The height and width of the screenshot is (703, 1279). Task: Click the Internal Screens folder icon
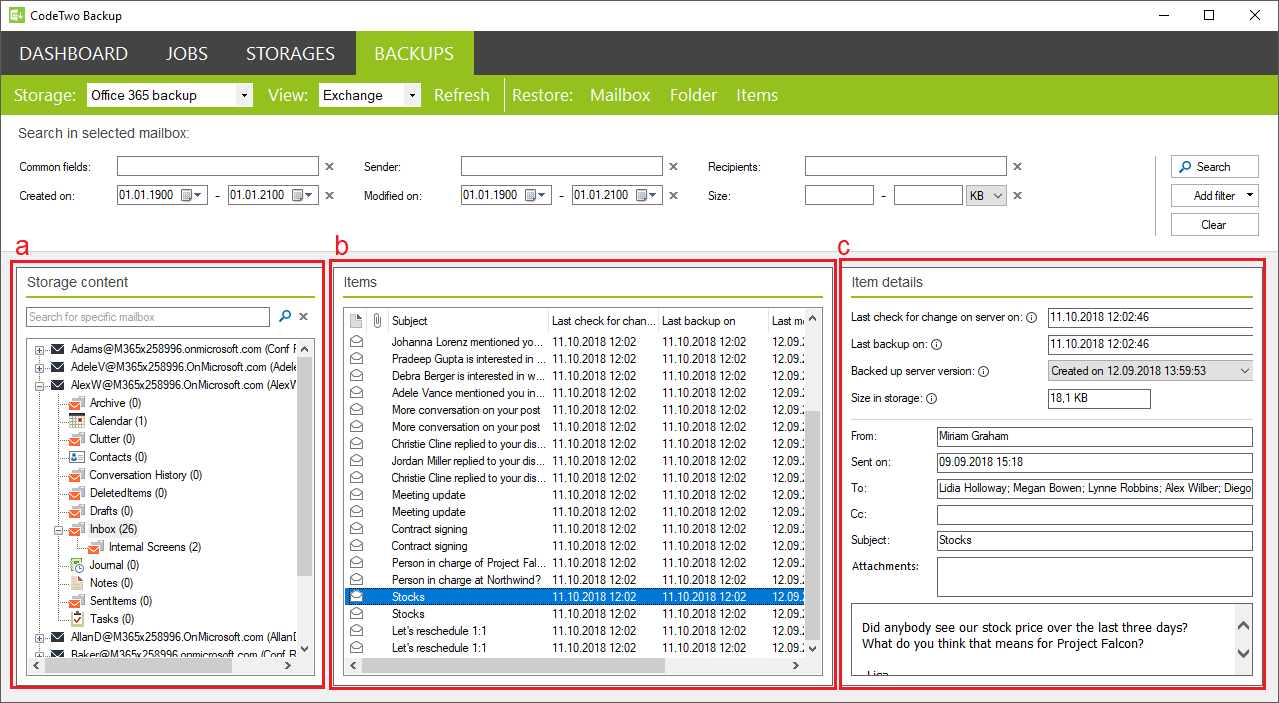pyautogui.click(x=95, y=547)
